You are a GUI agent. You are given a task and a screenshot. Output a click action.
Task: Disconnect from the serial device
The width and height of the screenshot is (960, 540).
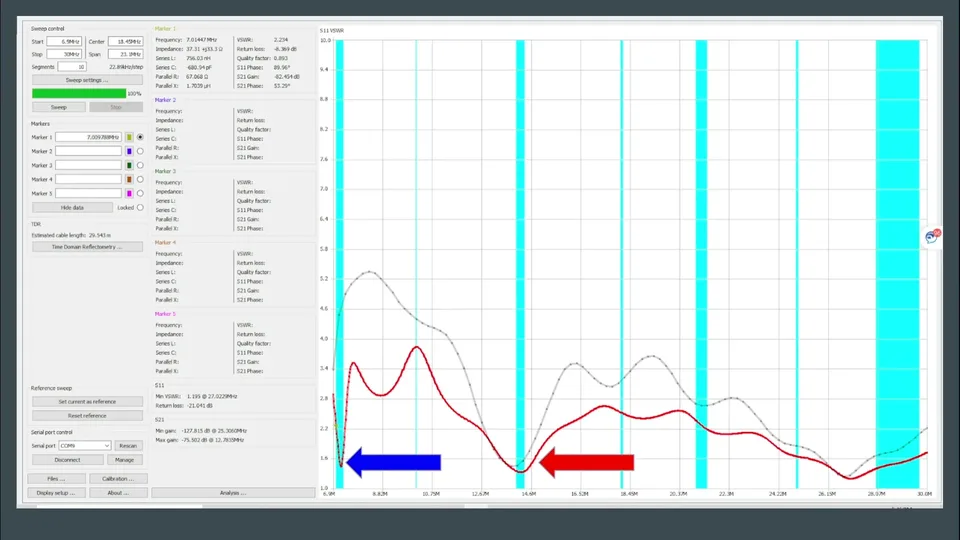[67, 460]
